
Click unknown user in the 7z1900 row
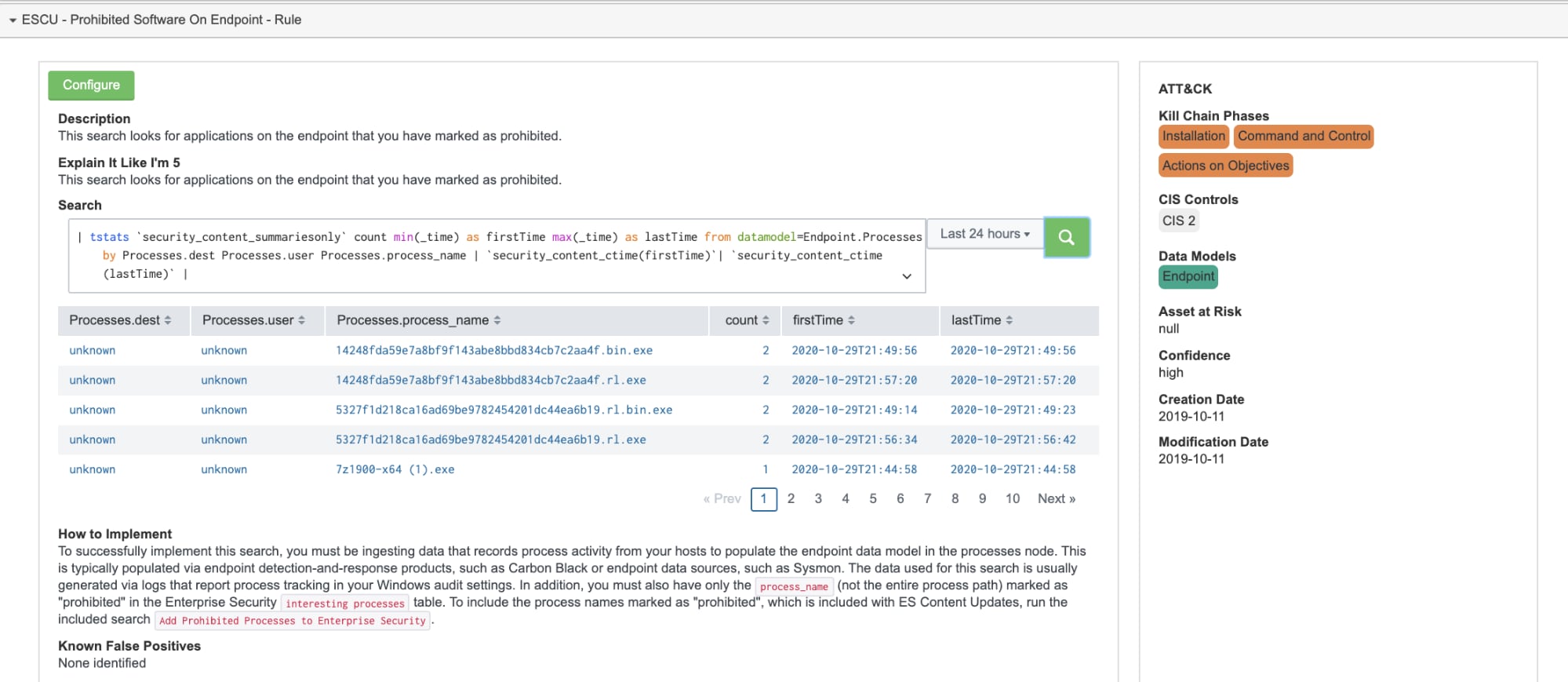(224, 470)
